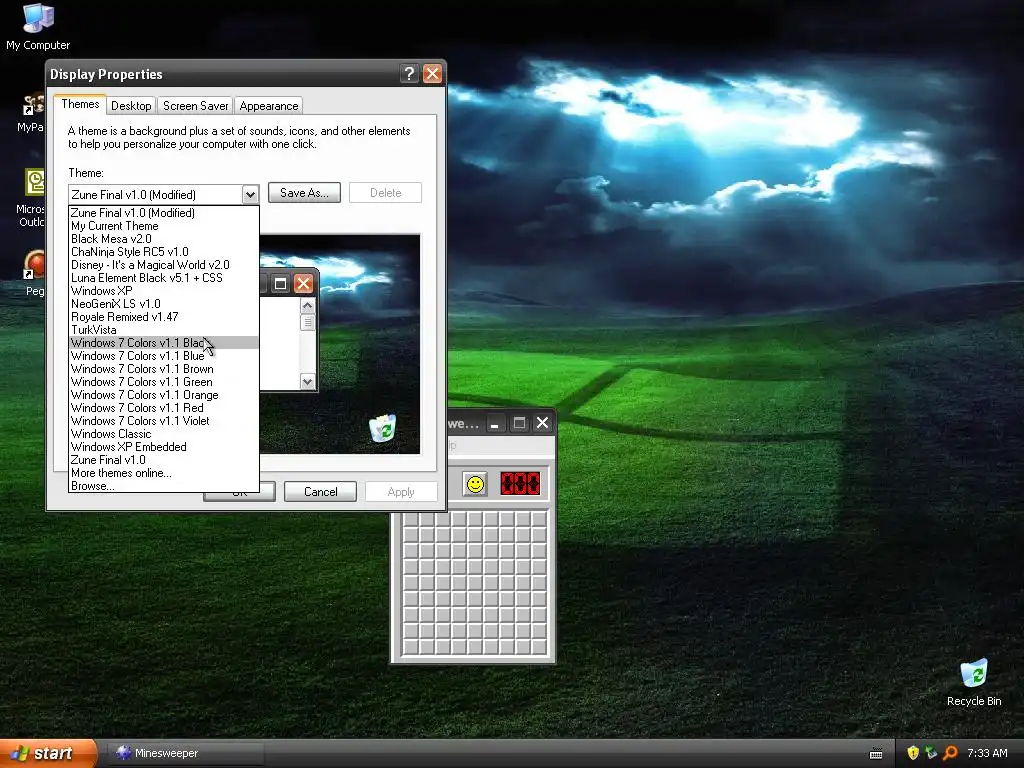Click the Minesweeper smiley face button
1024x768 pixels.
click(x=475, y=484)
